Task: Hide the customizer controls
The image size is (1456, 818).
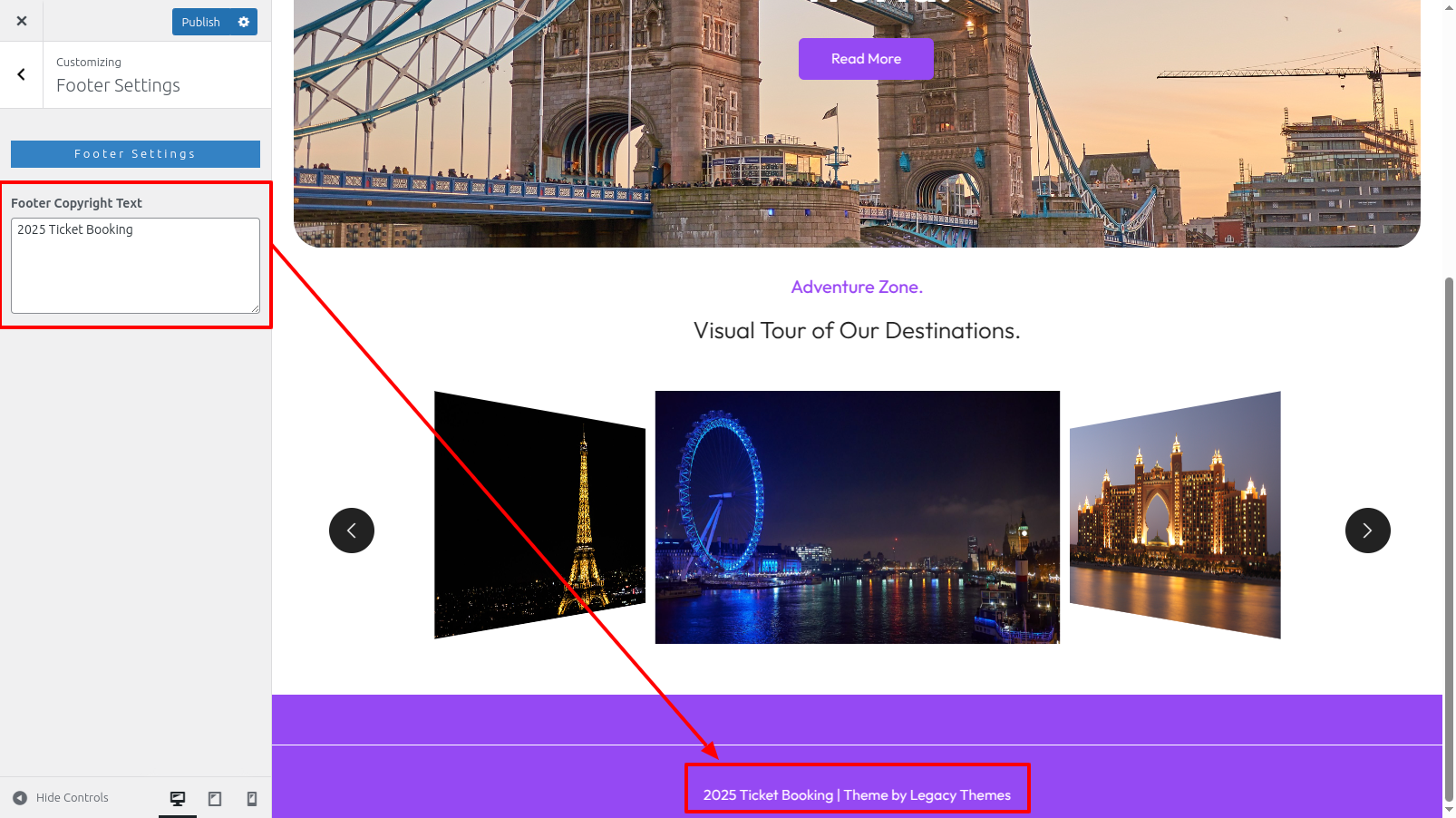Action: click(x=61, y=798)
